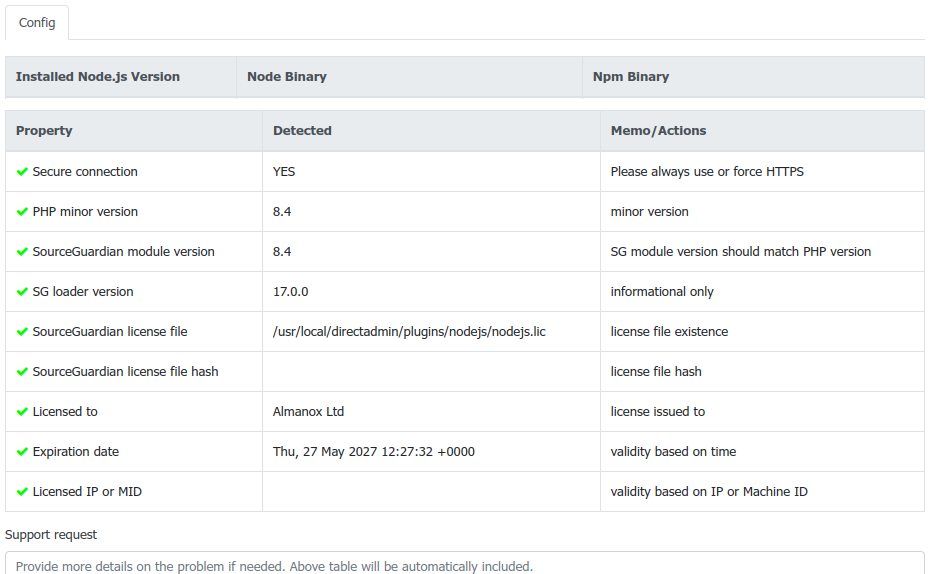This screenshot has width=930, height=574.
Task: Click the checkmark beside Expiration date
Action: (23, 452)
